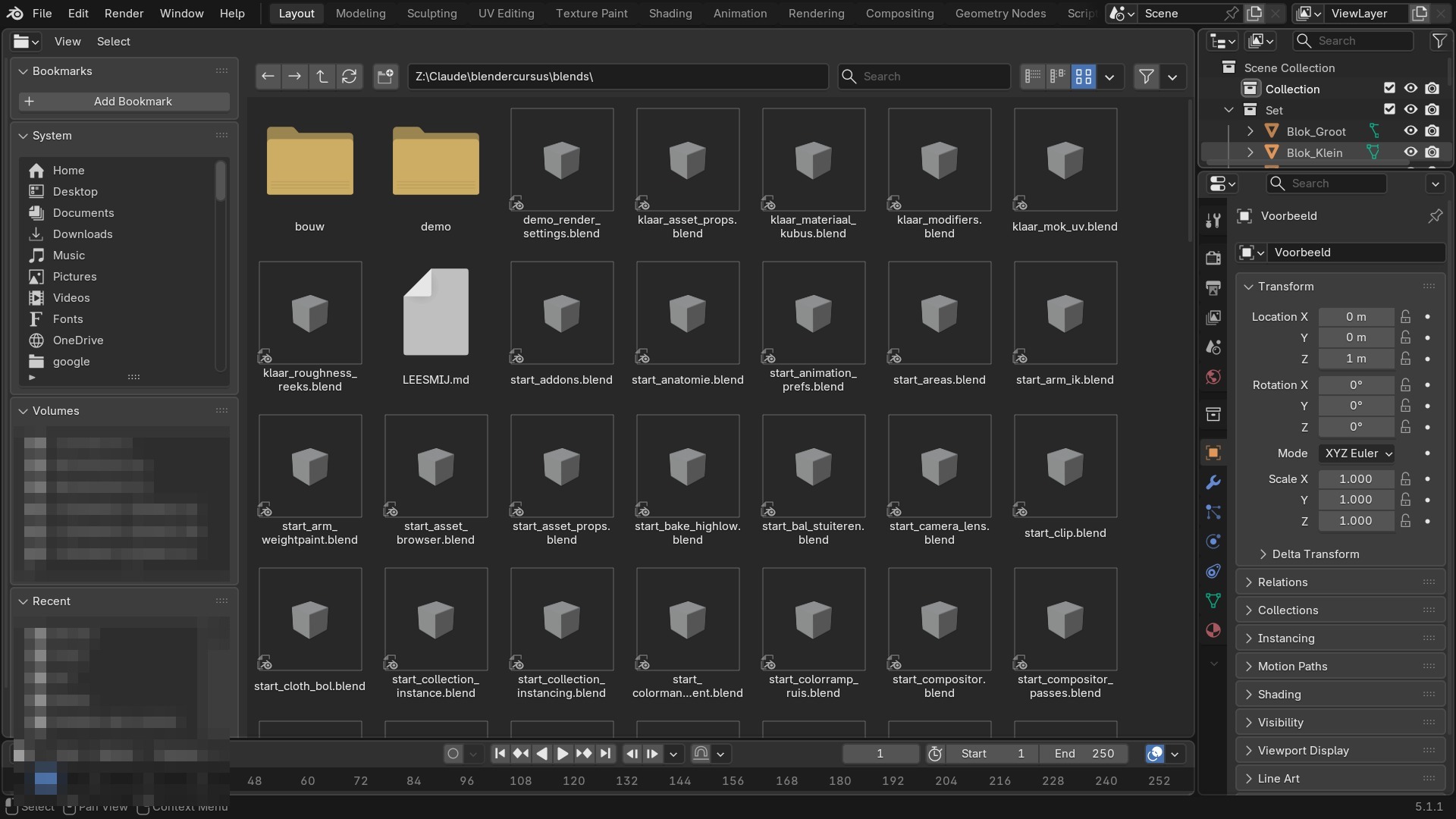
Task: Open the rotation Mode XYZ Euler dropdown
Action: (1357, 453)
